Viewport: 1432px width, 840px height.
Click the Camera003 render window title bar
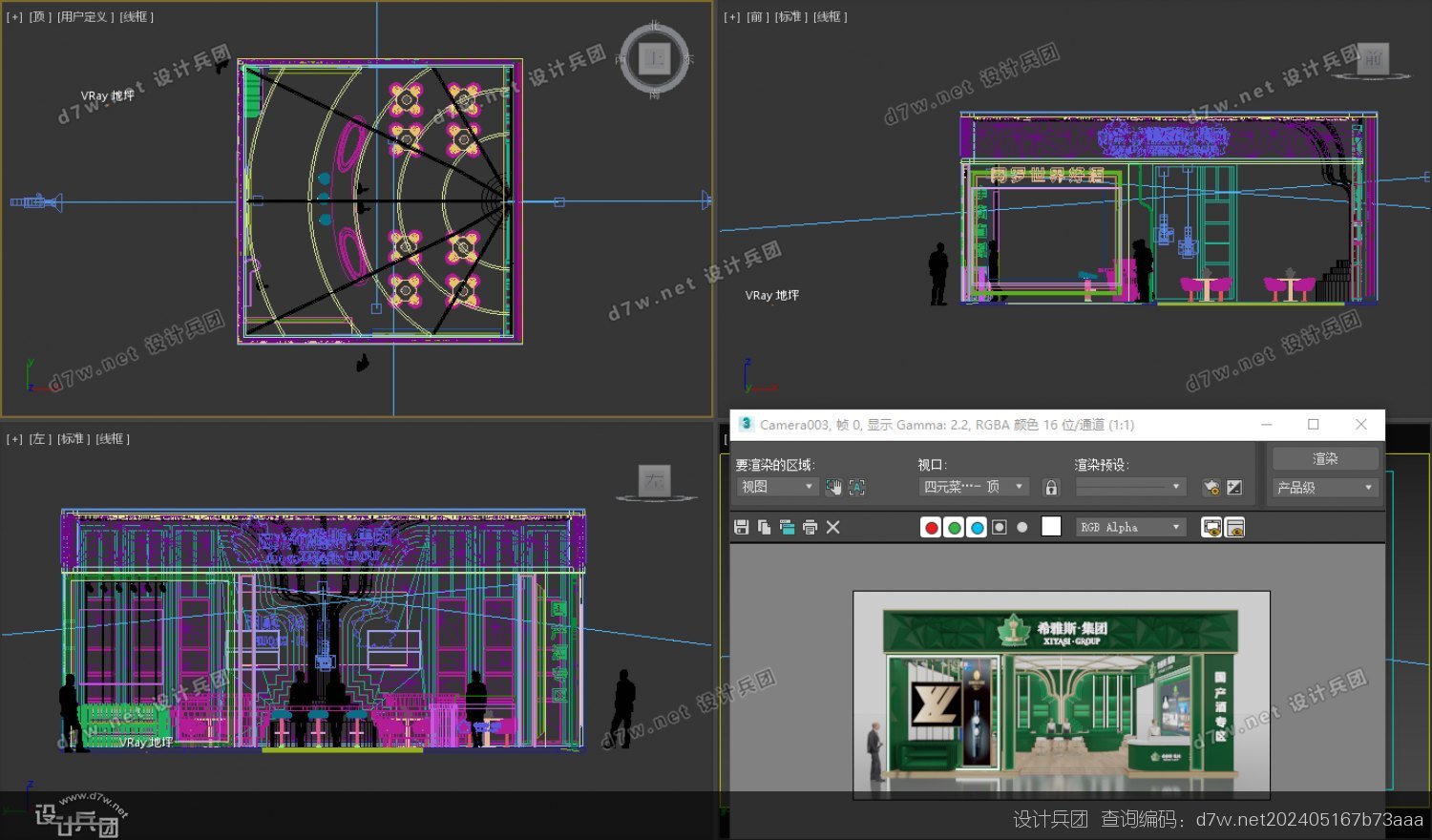[1057, 425]
